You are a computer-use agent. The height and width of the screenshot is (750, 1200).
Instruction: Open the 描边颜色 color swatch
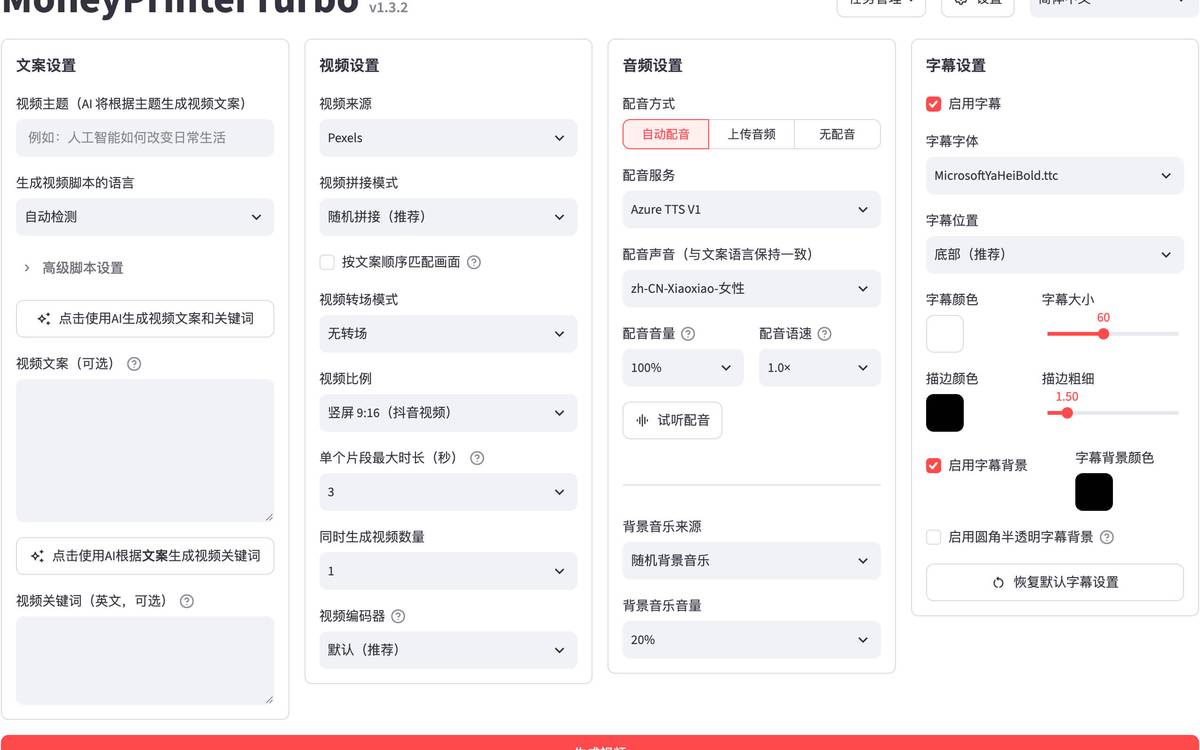pos(945,413)
